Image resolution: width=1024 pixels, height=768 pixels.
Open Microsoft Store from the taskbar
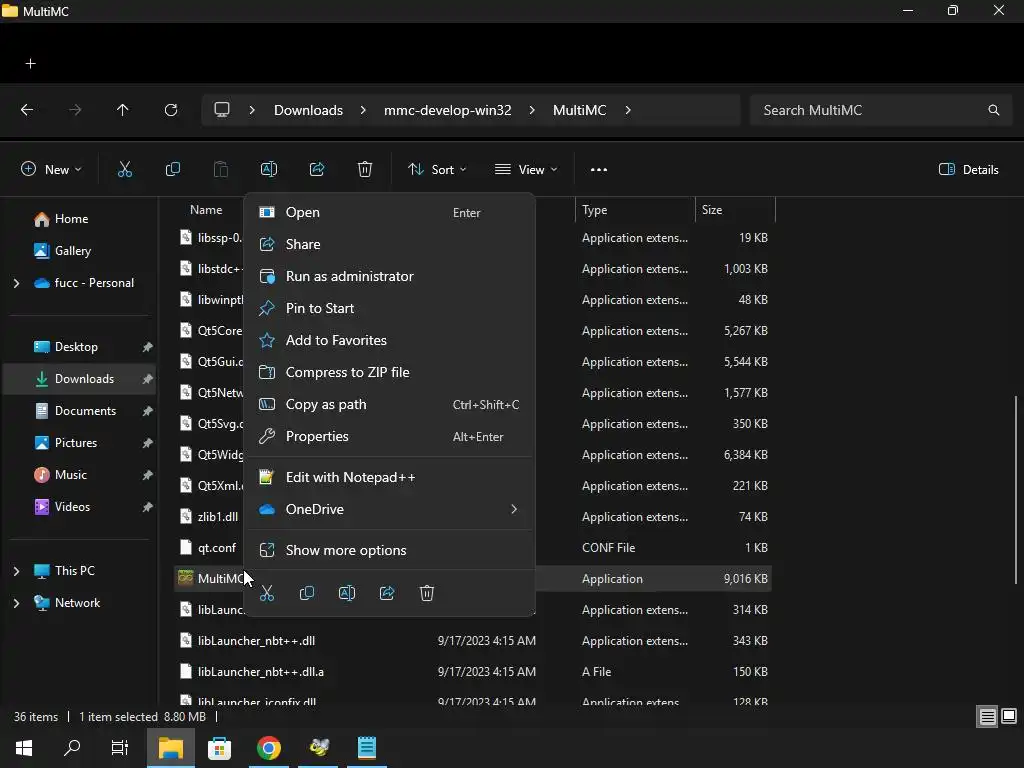coord(219,748)
